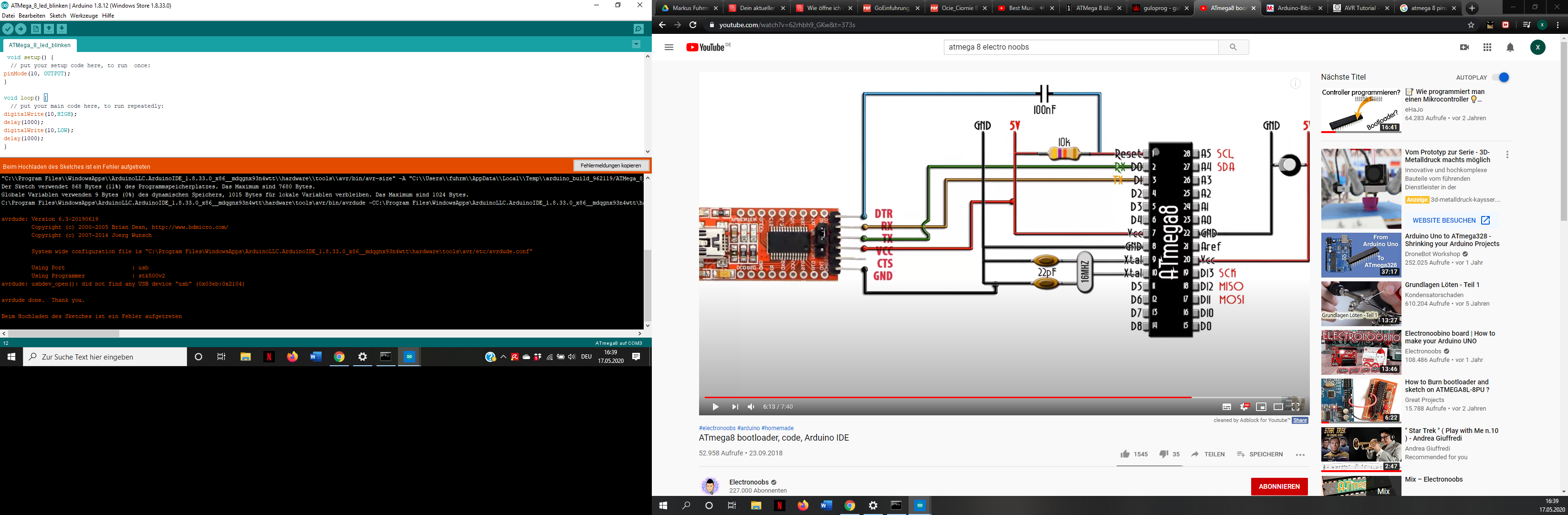Image resolution: width=1568 pixels, height=515 pixels.
Task: Enable YouTube miniplayer mode
Action: (x=1261, y=407)
